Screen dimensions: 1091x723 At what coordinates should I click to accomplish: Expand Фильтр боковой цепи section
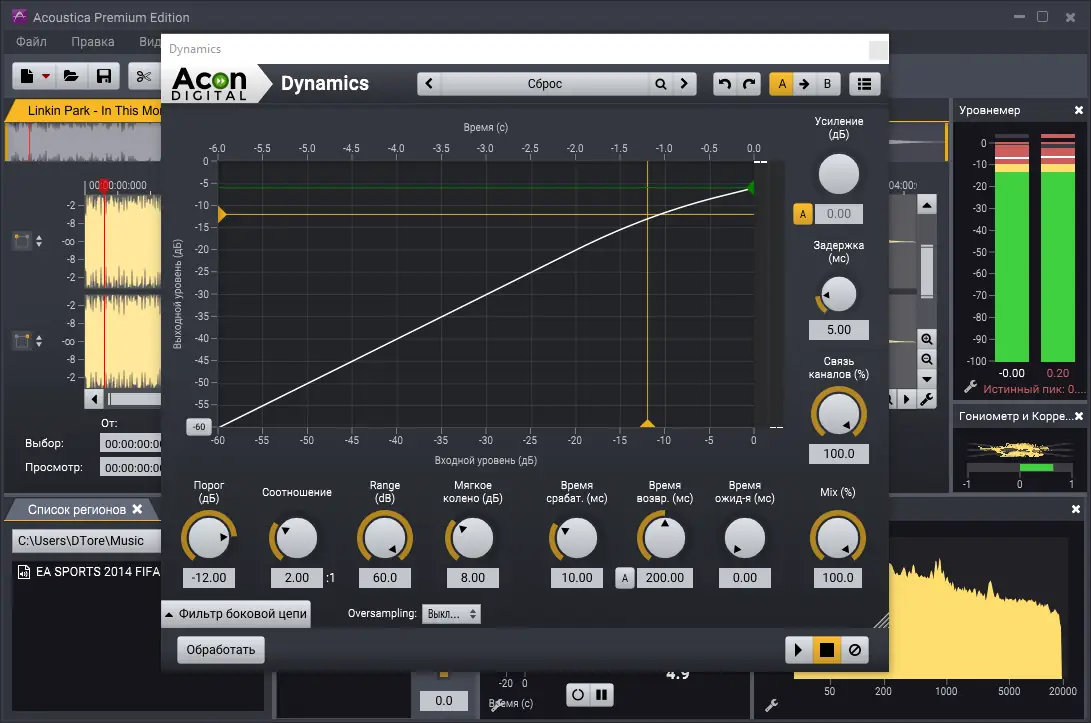click(x=236, y=614)
